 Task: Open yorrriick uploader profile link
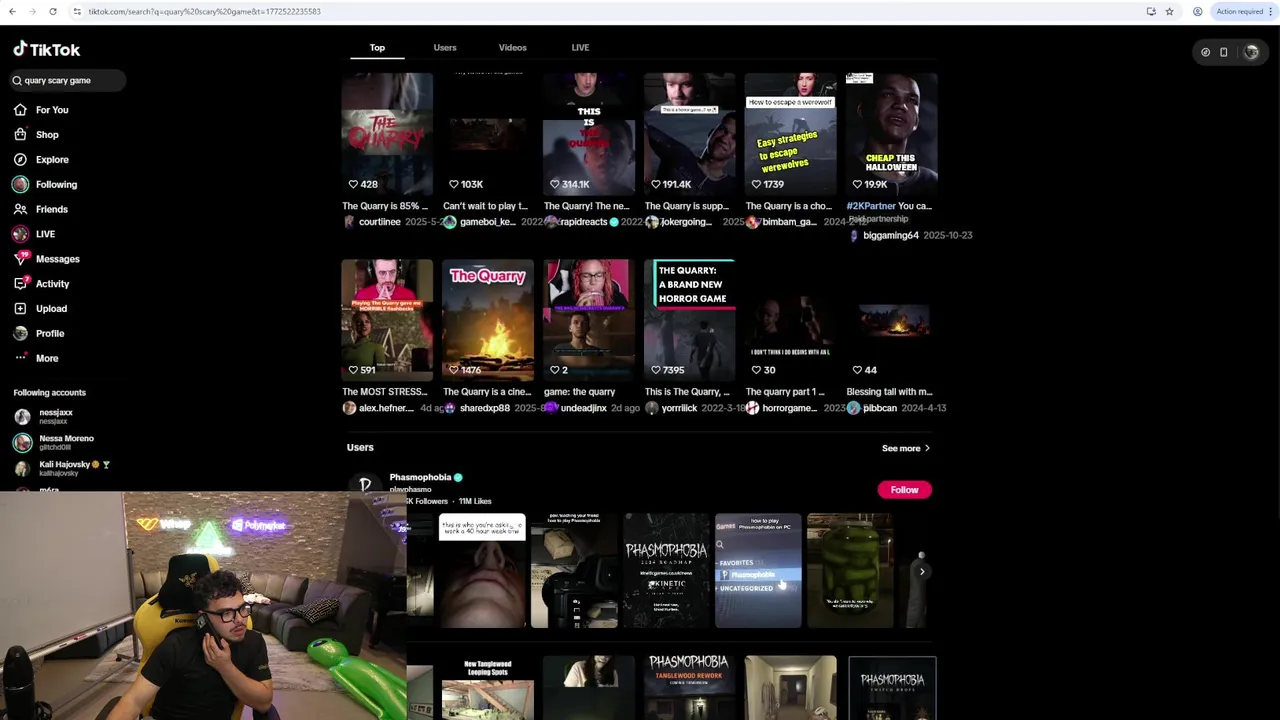(x=679, y=408)
